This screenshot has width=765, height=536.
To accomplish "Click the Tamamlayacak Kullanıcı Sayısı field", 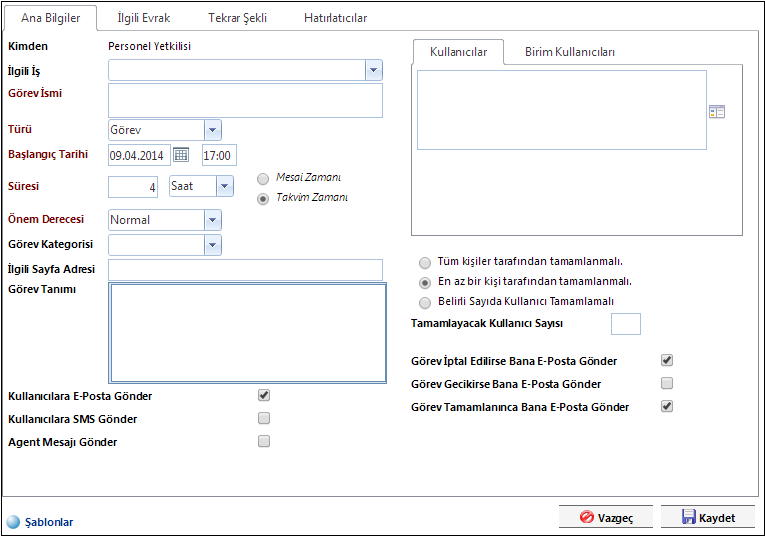I will tap(625, 324).
